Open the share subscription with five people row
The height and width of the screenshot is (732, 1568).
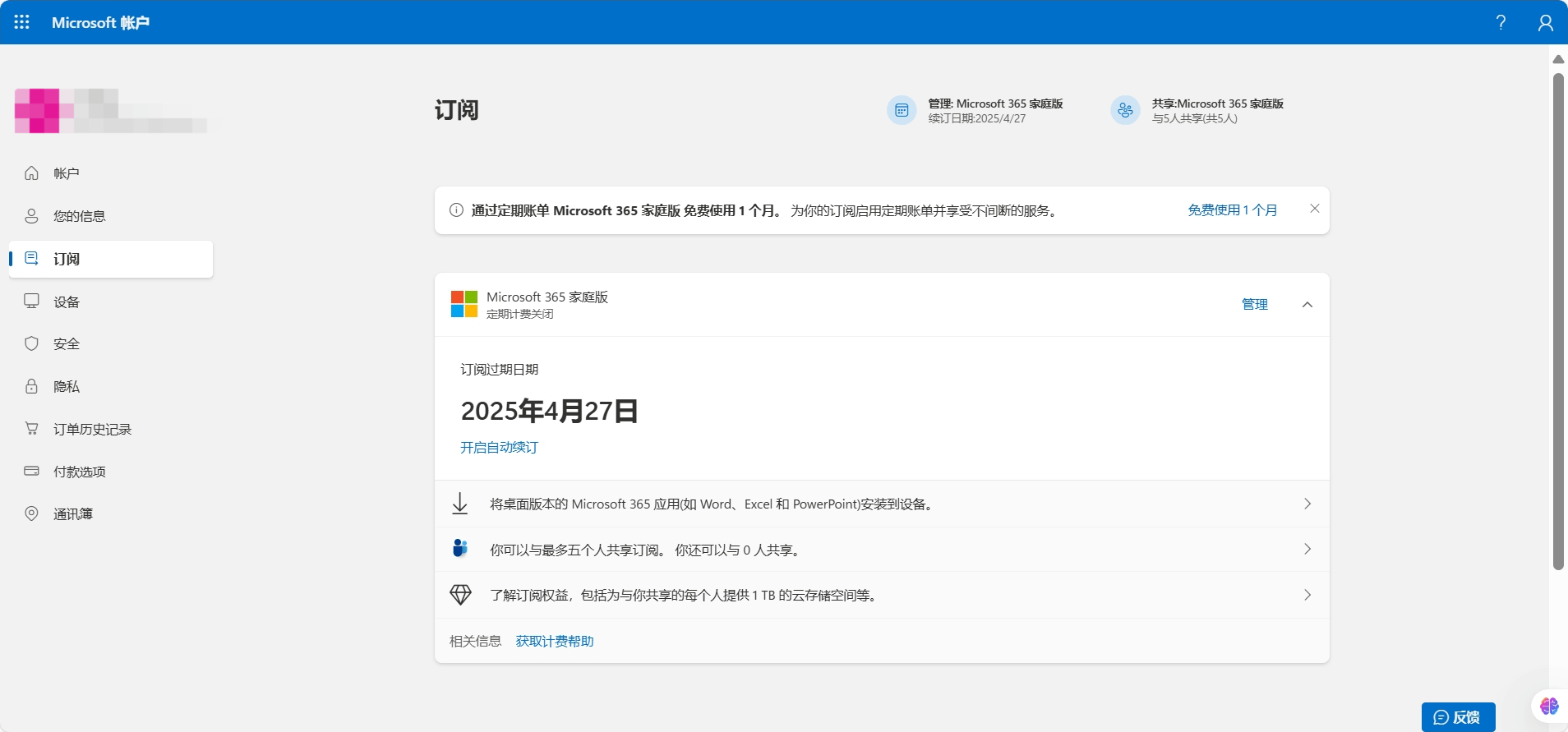882,550
